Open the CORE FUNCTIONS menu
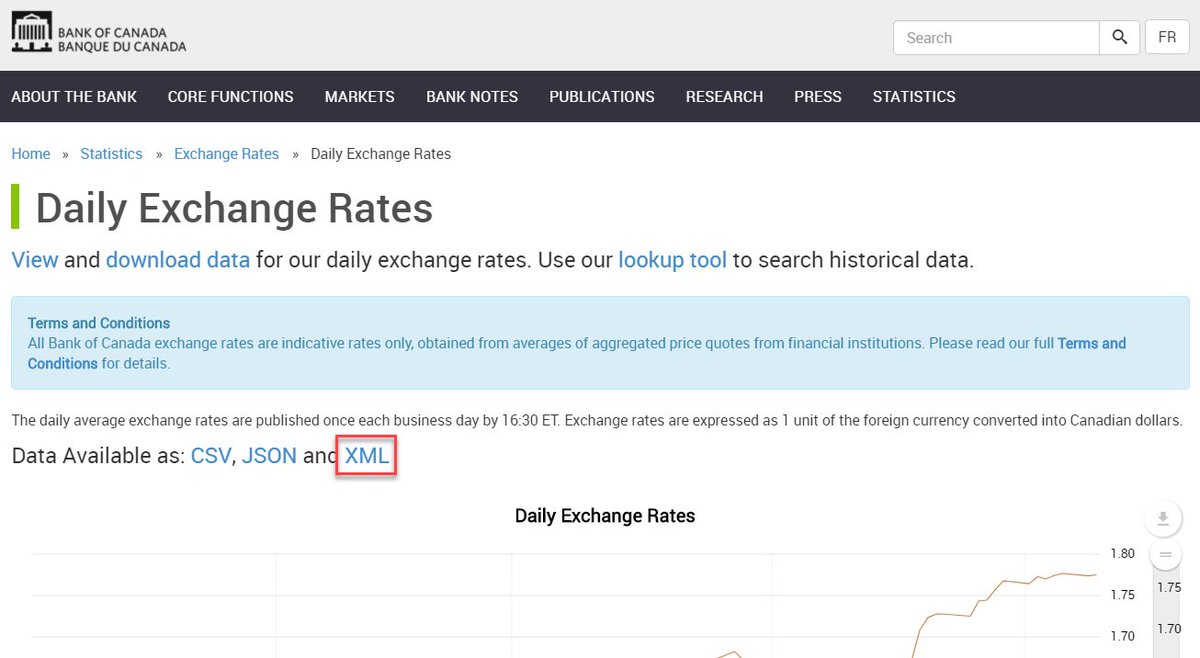 point(230,96)
